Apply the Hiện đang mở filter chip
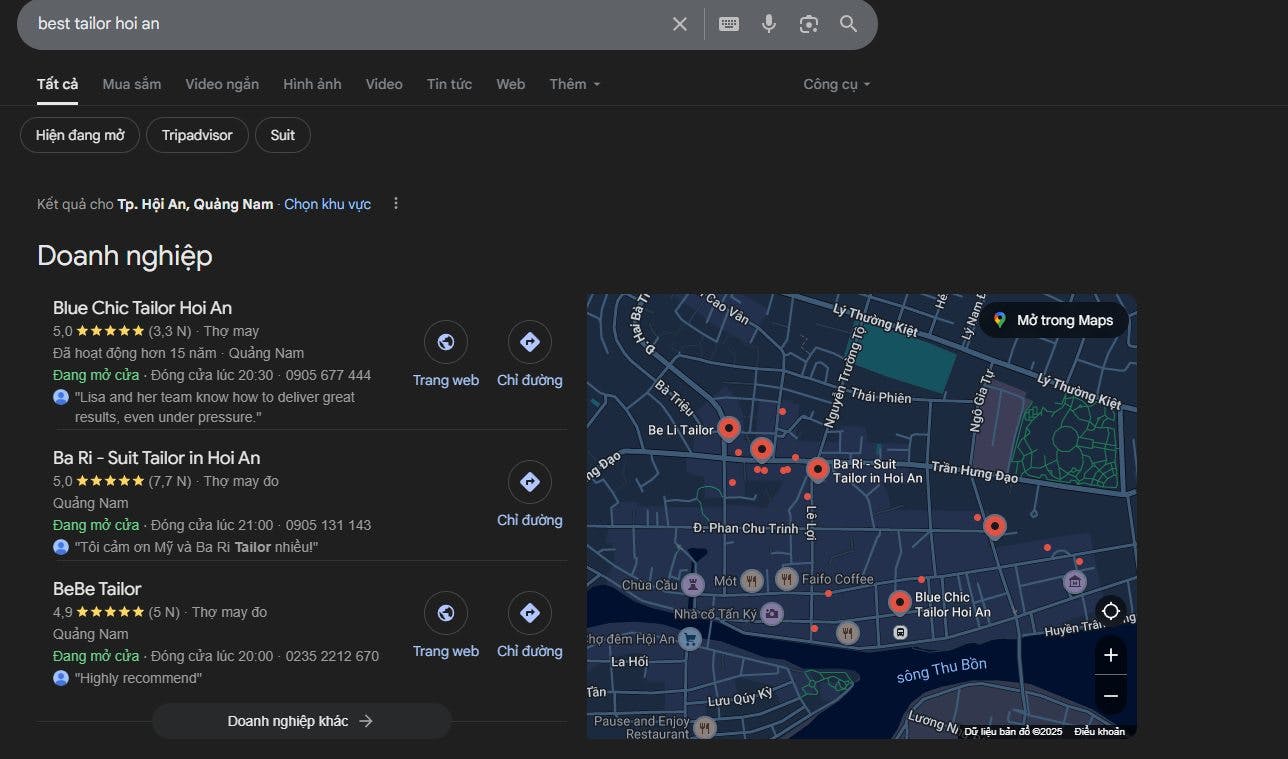This screenshot has width=1288, height=759. point(80,135)
